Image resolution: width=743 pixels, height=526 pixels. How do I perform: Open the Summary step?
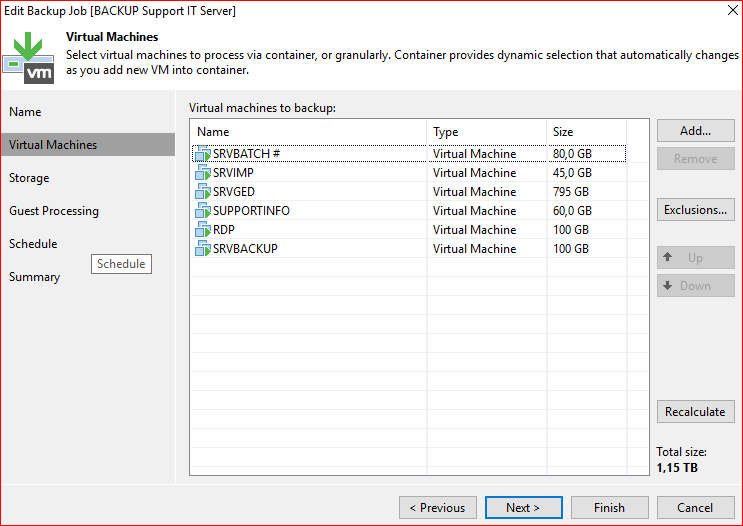(35, 277)
